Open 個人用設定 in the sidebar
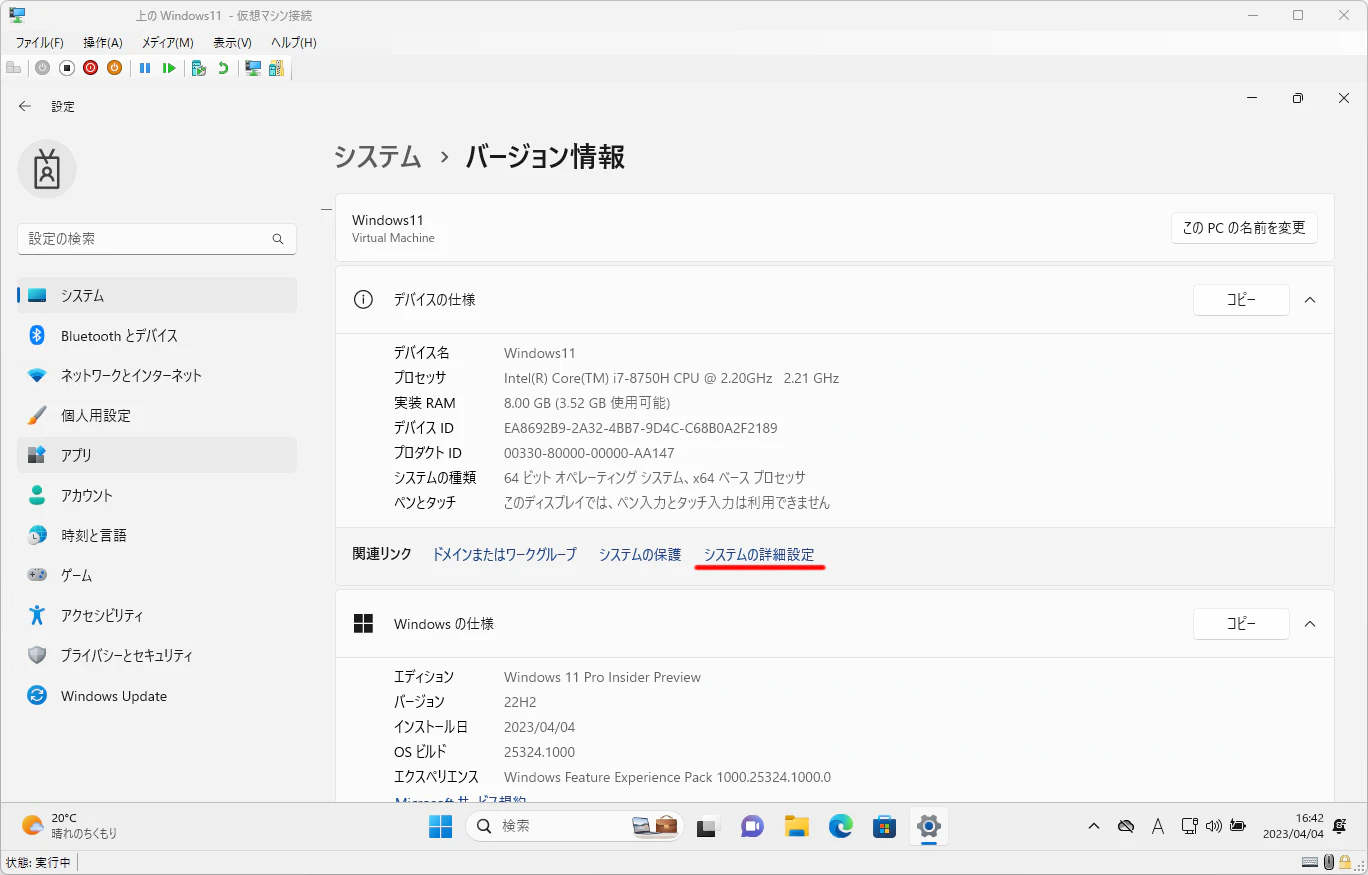Image resolution: width=1368 pixels, height=875 pixels. [x=157, y=415]
